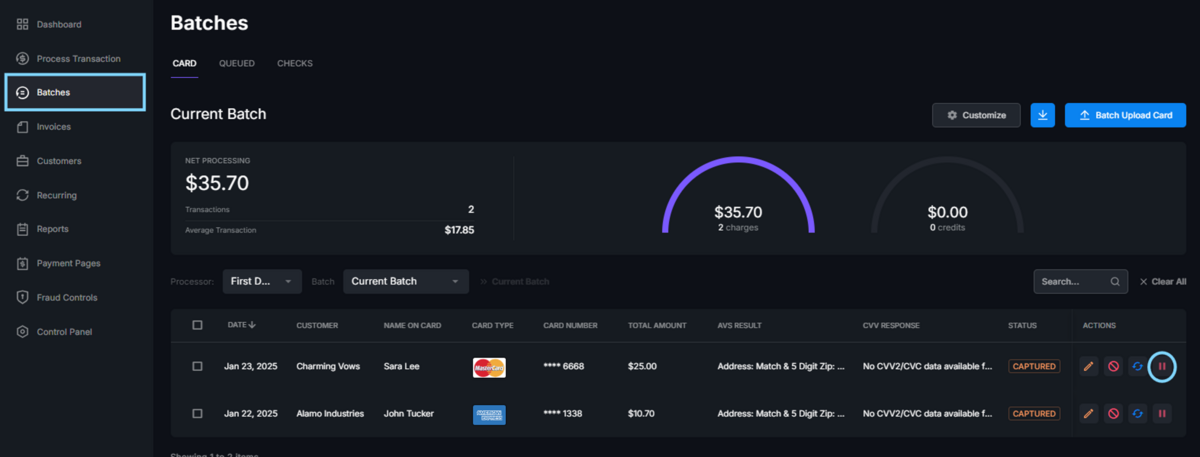
Task: Sort the table by Date column
Action: [x=241, y=325]
